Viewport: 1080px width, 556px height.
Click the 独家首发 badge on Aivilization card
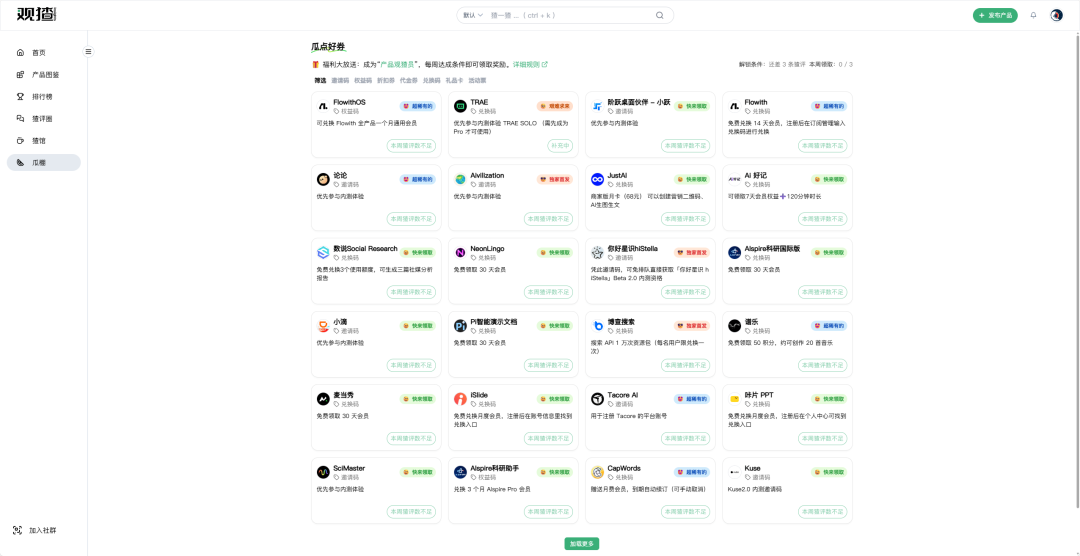pos(554,179)
